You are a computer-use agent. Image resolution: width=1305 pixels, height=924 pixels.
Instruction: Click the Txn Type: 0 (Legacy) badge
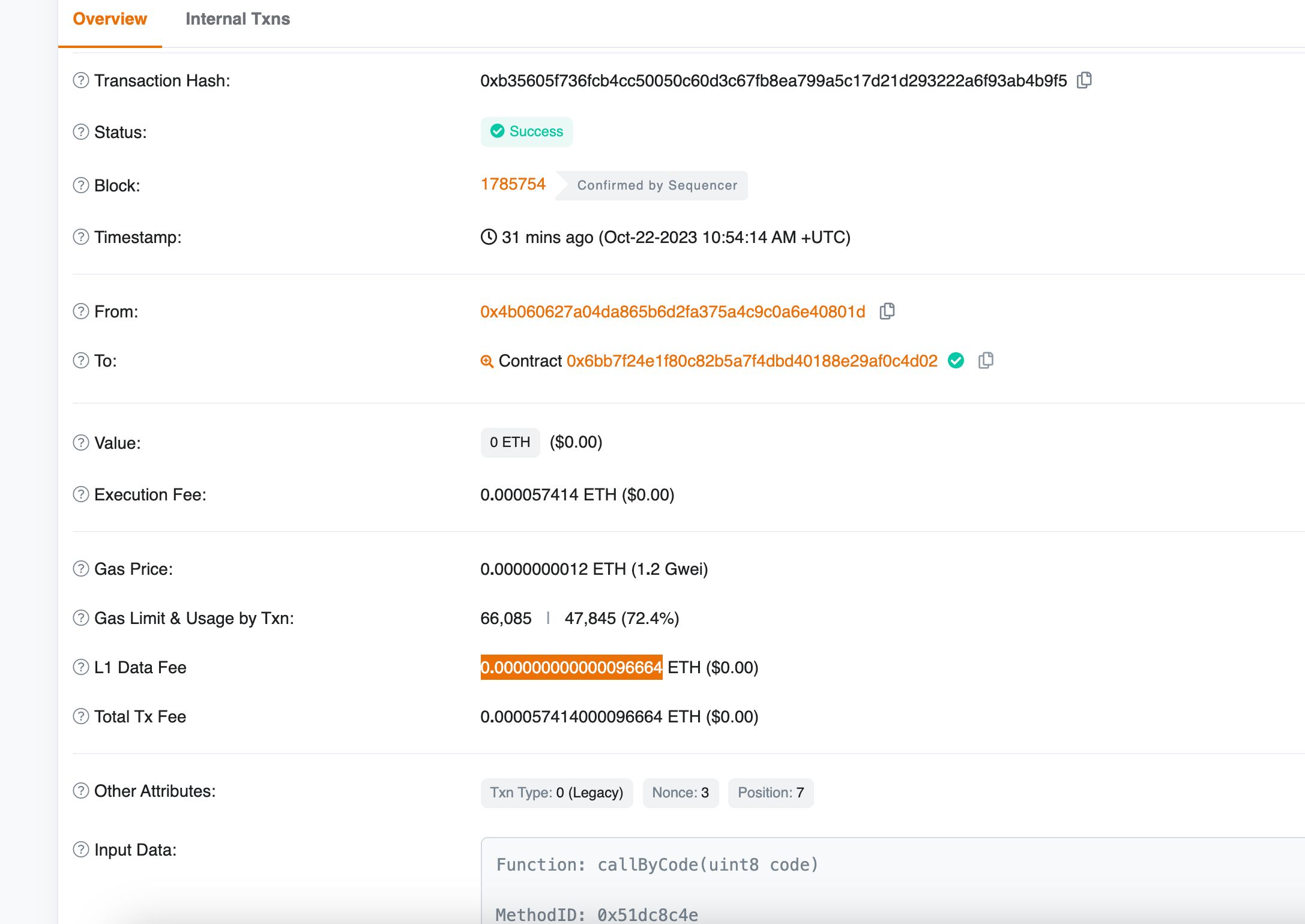pyautogui.click(x=557, y=793)
